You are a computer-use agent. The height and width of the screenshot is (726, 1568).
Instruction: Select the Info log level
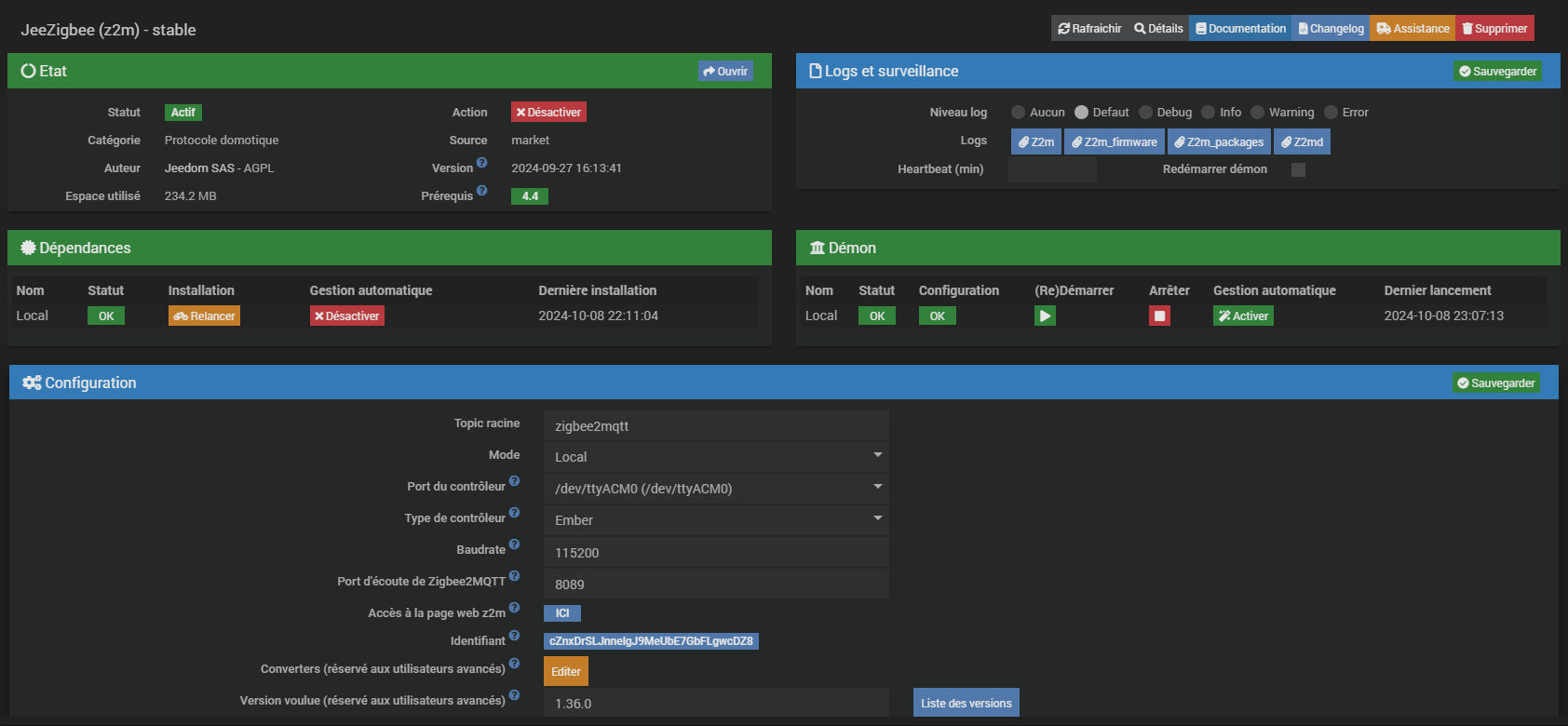[1209, 112]
